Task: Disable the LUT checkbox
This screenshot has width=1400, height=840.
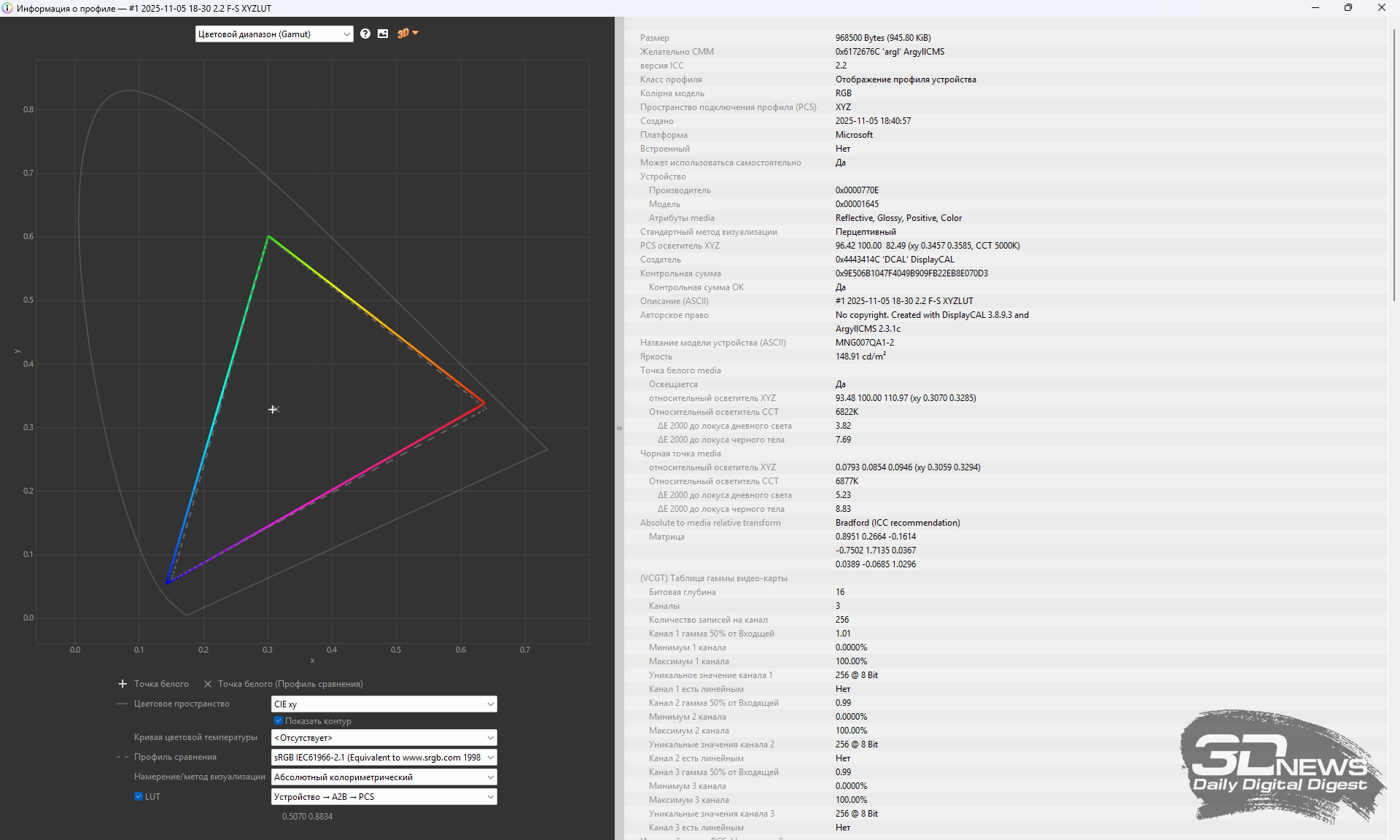Action: point(139,796)
